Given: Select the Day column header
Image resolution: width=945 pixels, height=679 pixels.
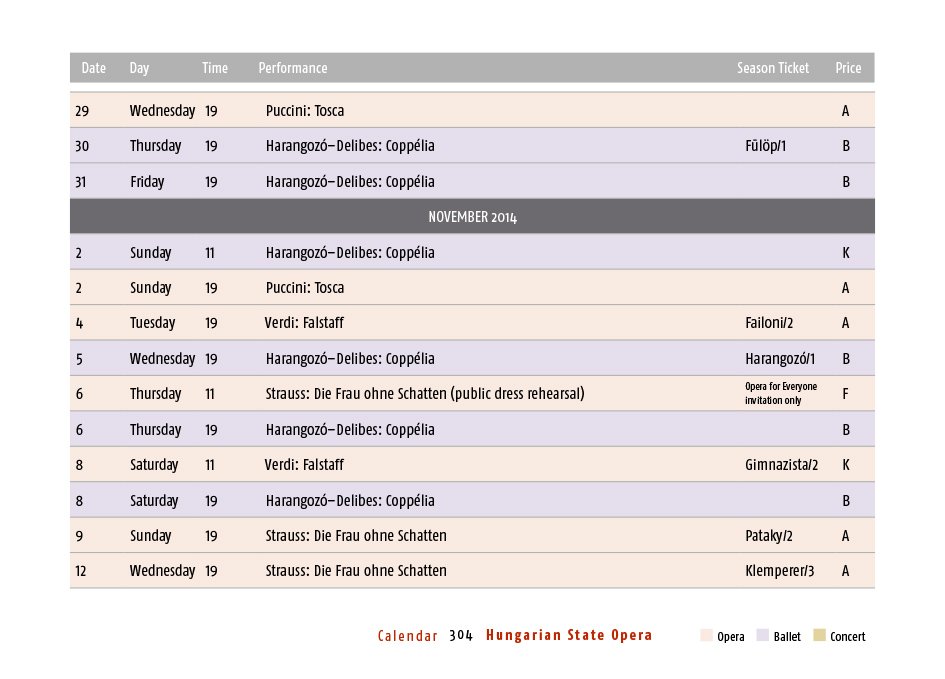Looking at the screenshot, I should [139, 68].
